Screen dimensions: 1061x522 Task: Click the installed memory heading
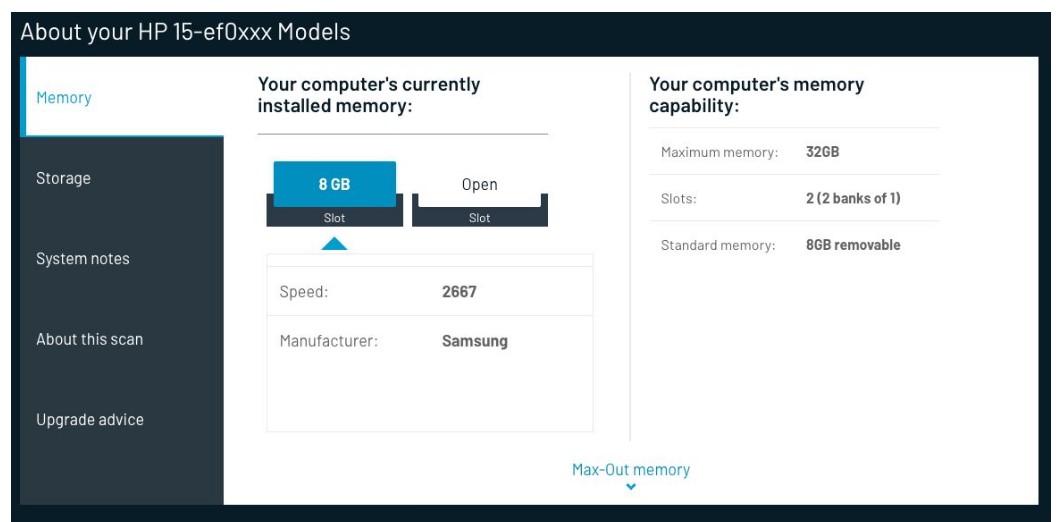pos(369,95)
